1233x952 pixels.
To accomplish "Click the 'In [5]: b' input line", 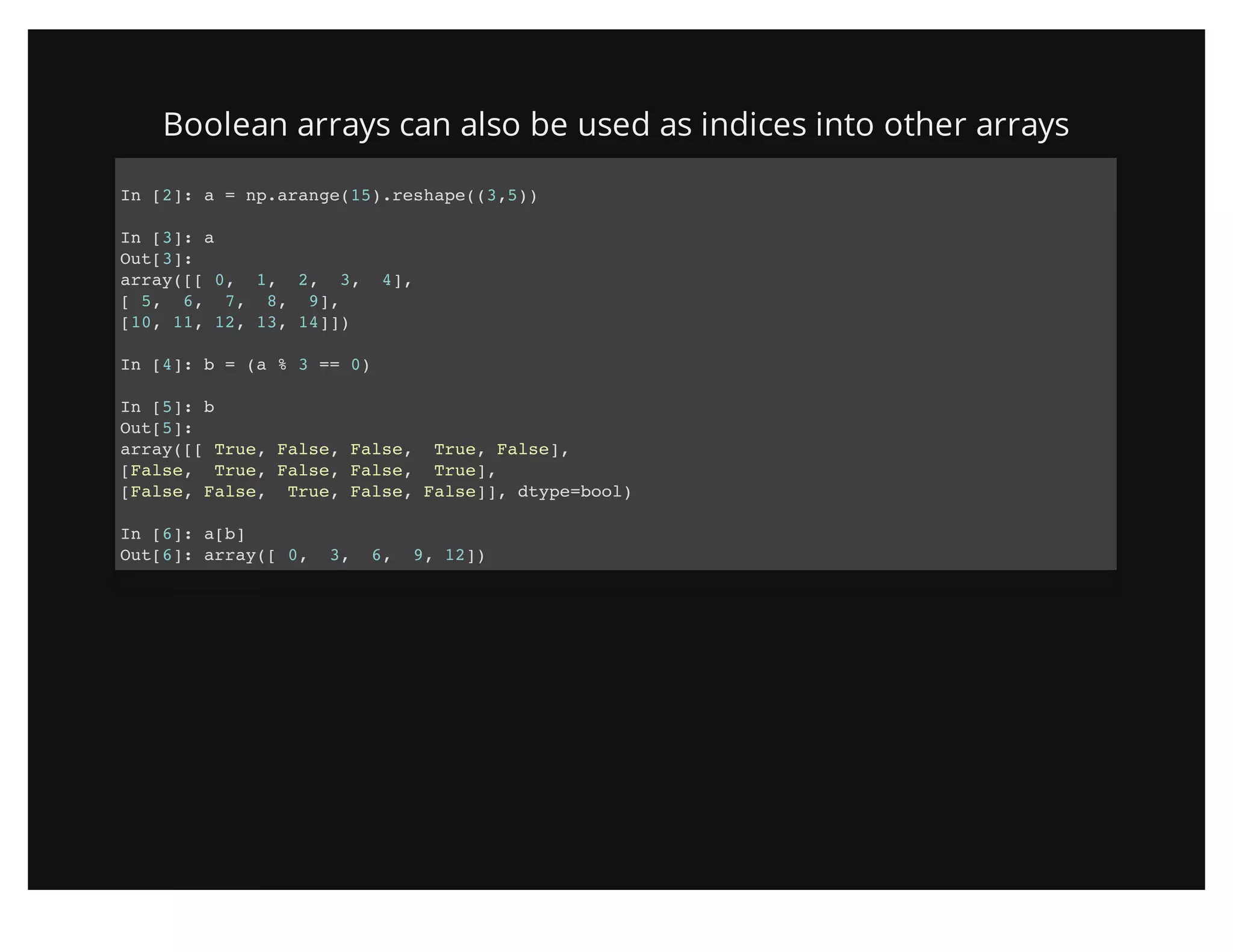I will point(167,407).
